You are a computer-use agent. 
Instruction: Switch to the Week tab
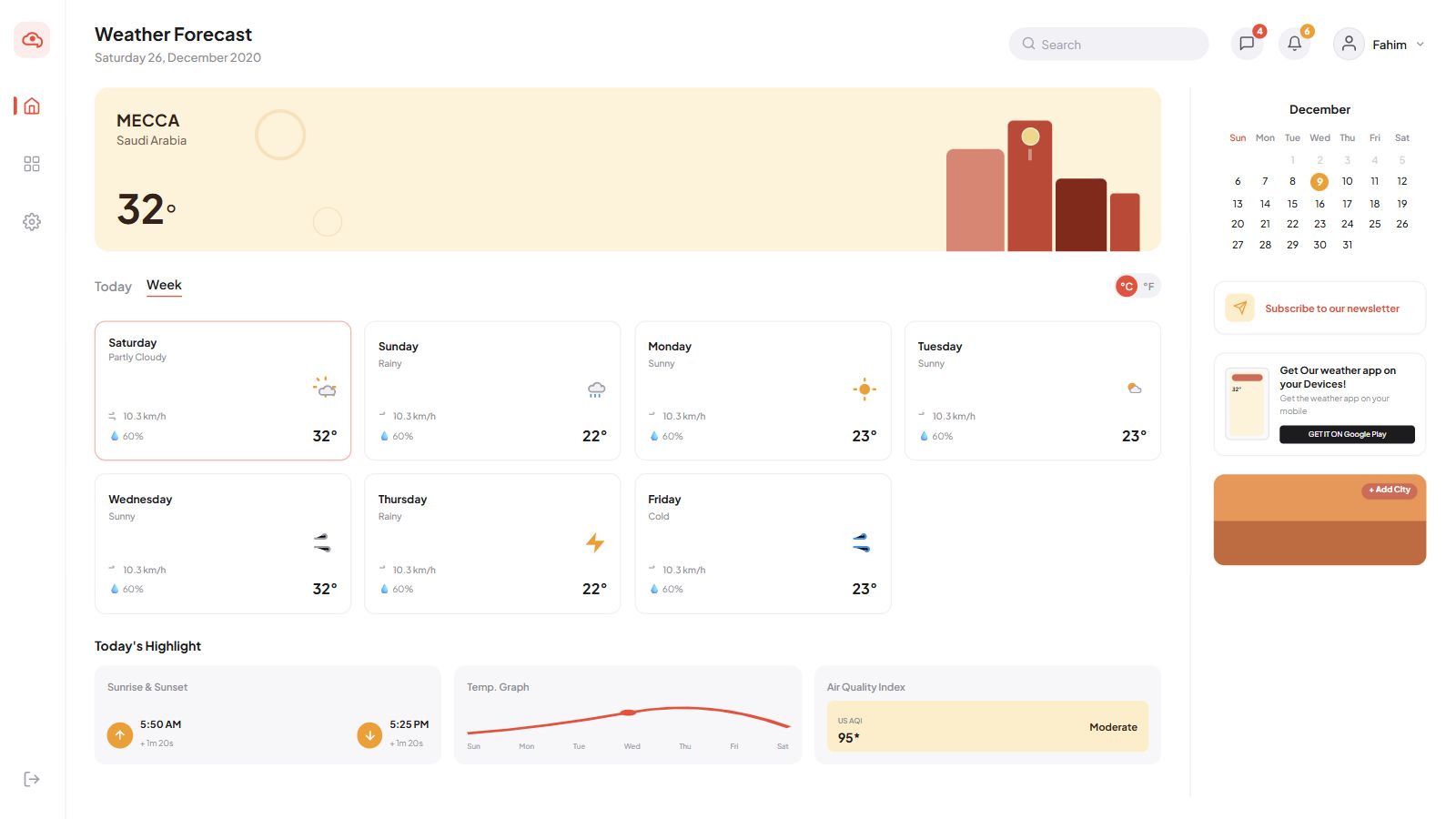(164, 286)
